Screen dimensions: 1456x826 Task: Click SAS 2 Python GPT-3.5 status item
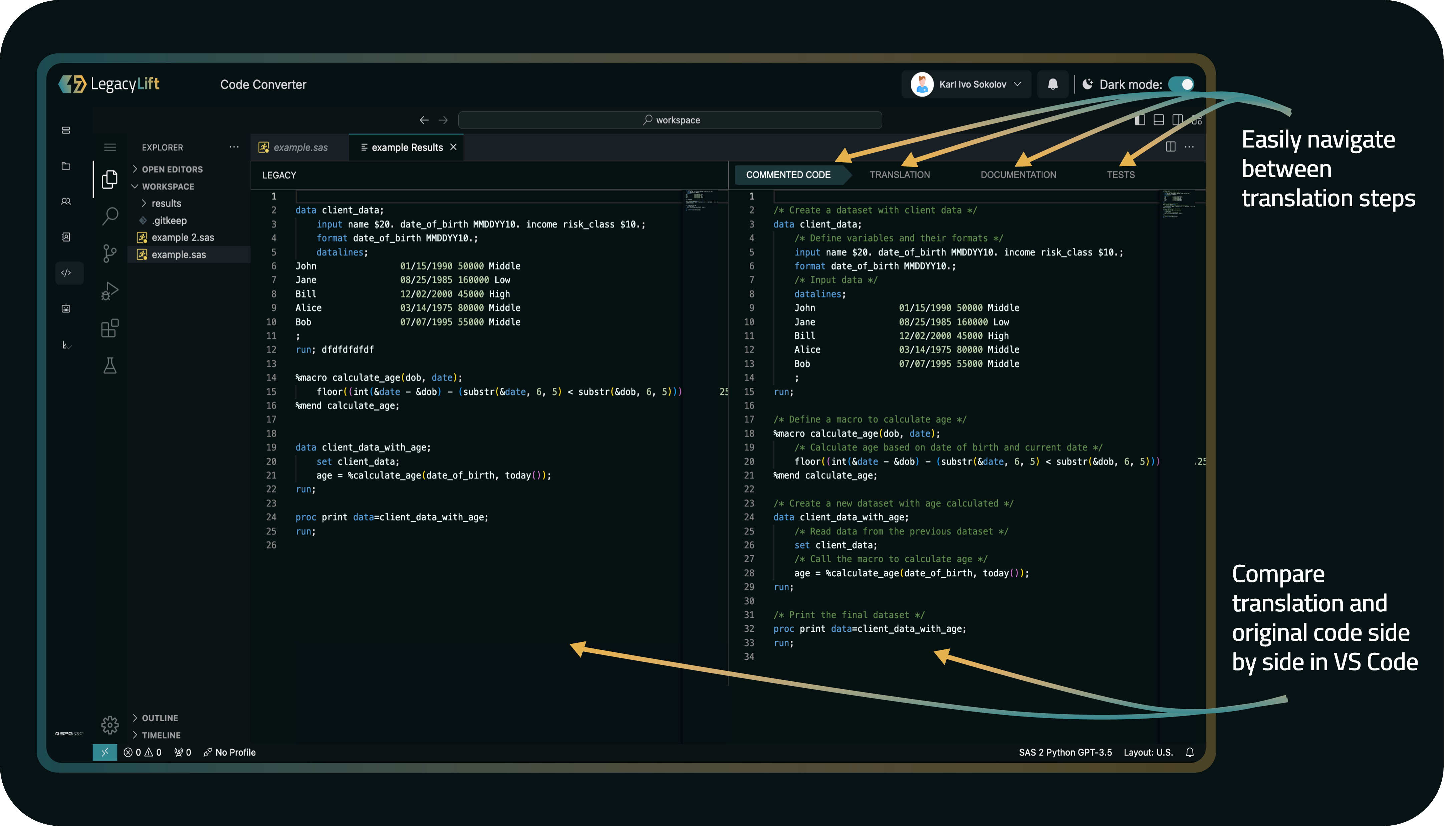click(x=1065, y=752)
